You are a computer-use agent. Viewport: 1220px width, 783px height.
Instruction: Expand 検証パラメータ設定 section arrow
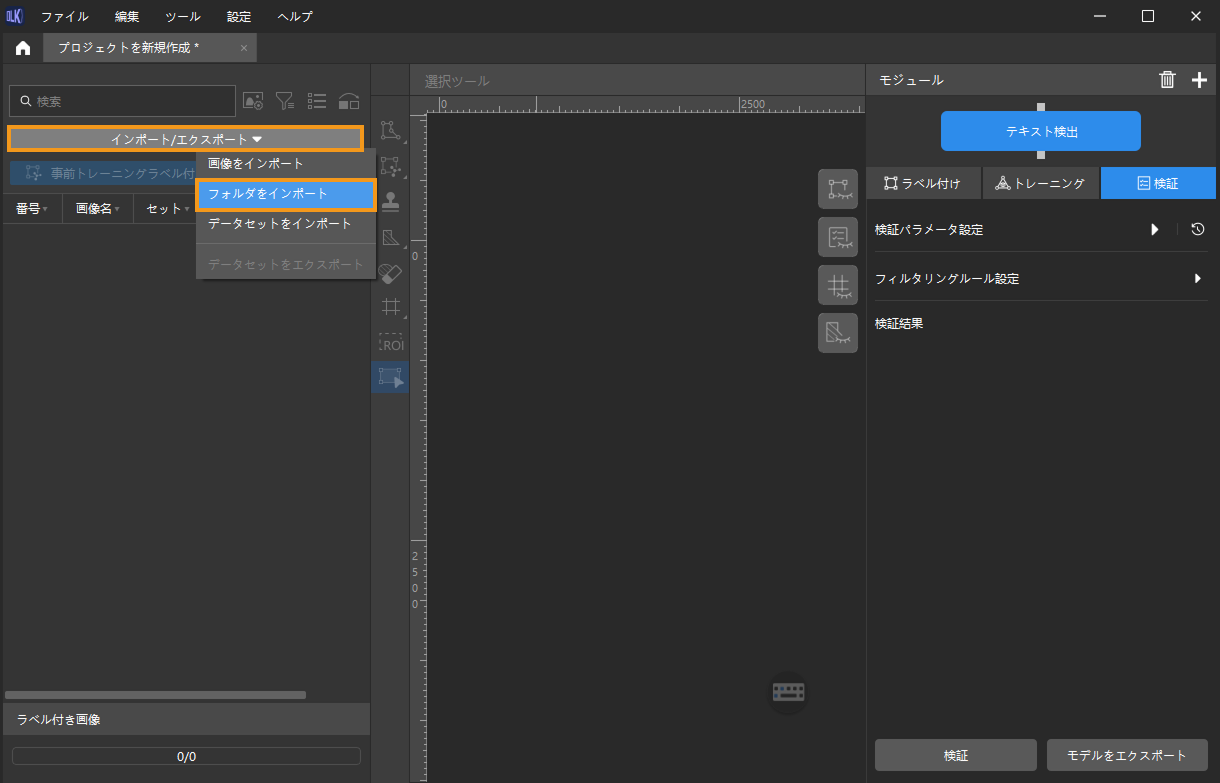pos(1155,230)
